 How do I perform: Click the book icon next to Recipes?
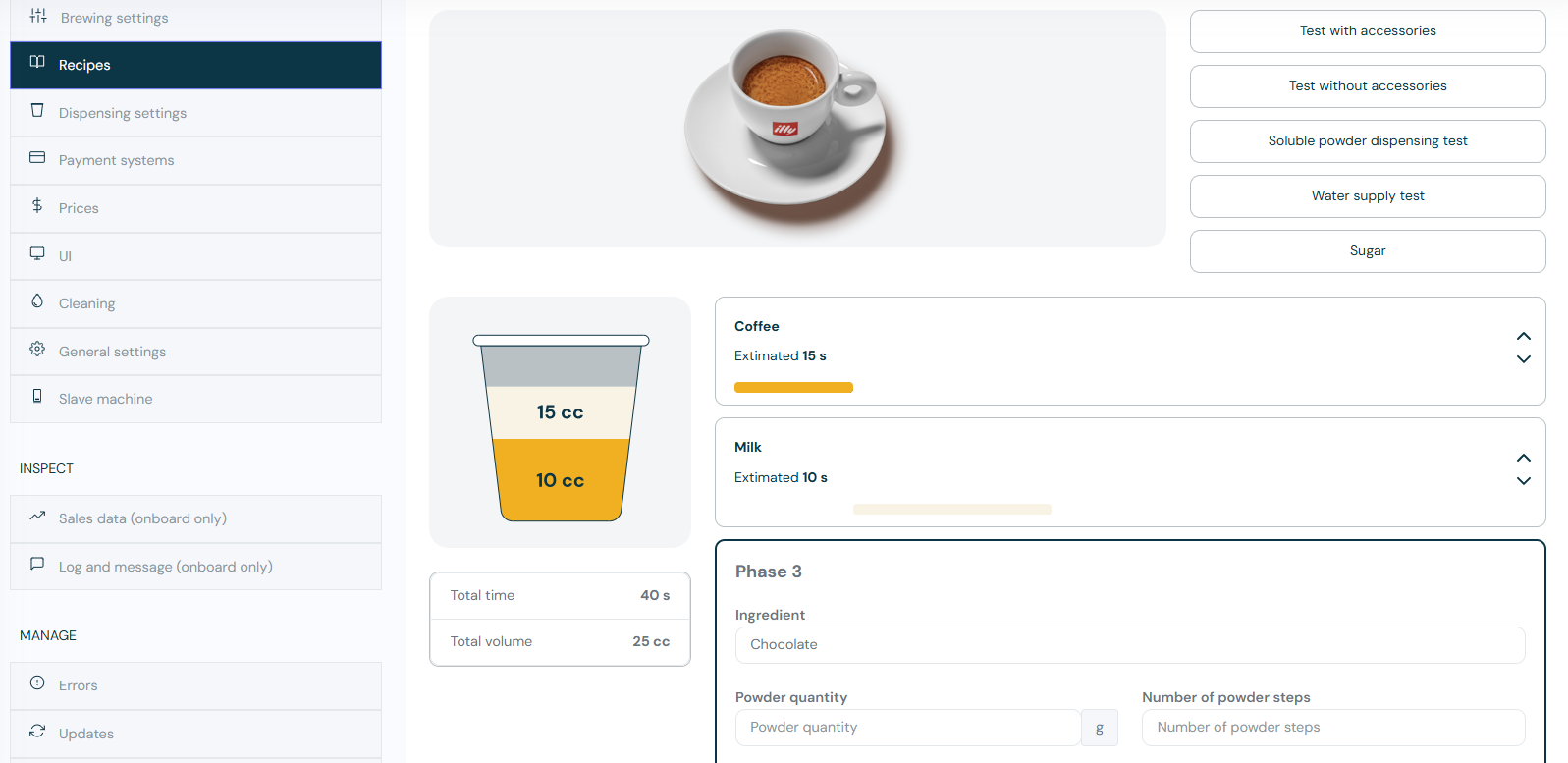point(37,63)
